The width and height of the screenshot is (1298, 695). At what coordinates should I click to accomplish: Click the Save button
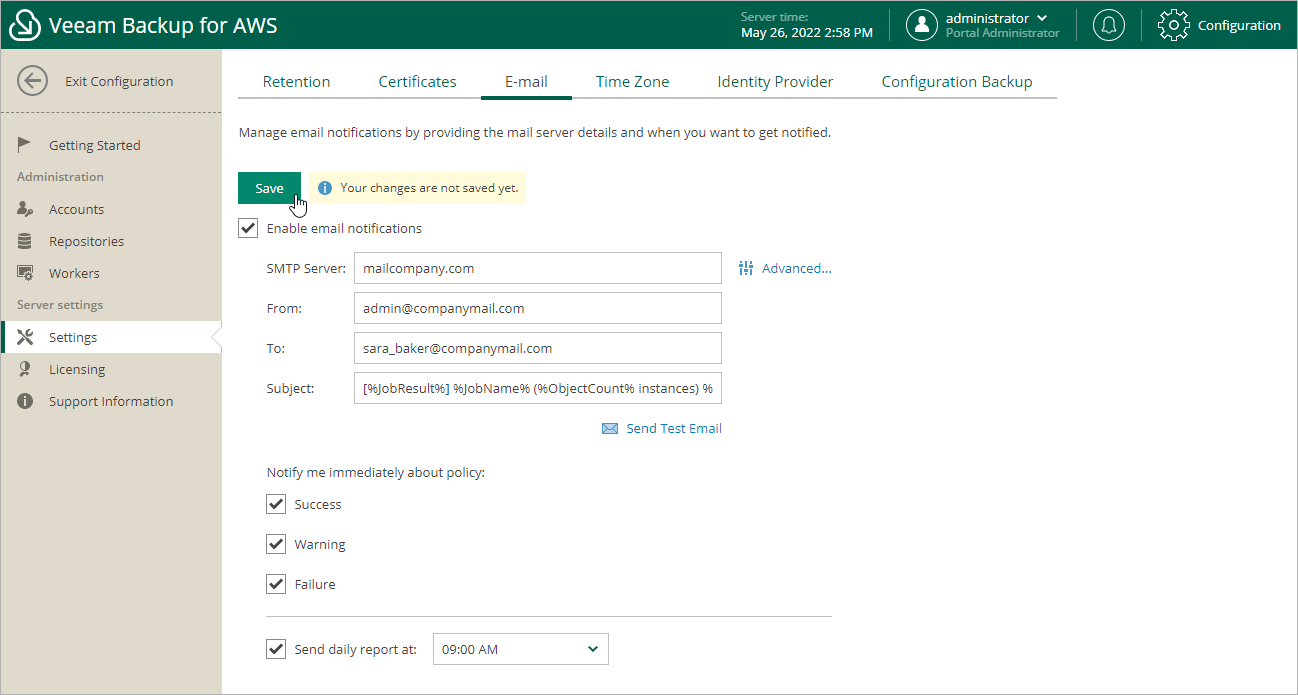click(269, 188)
